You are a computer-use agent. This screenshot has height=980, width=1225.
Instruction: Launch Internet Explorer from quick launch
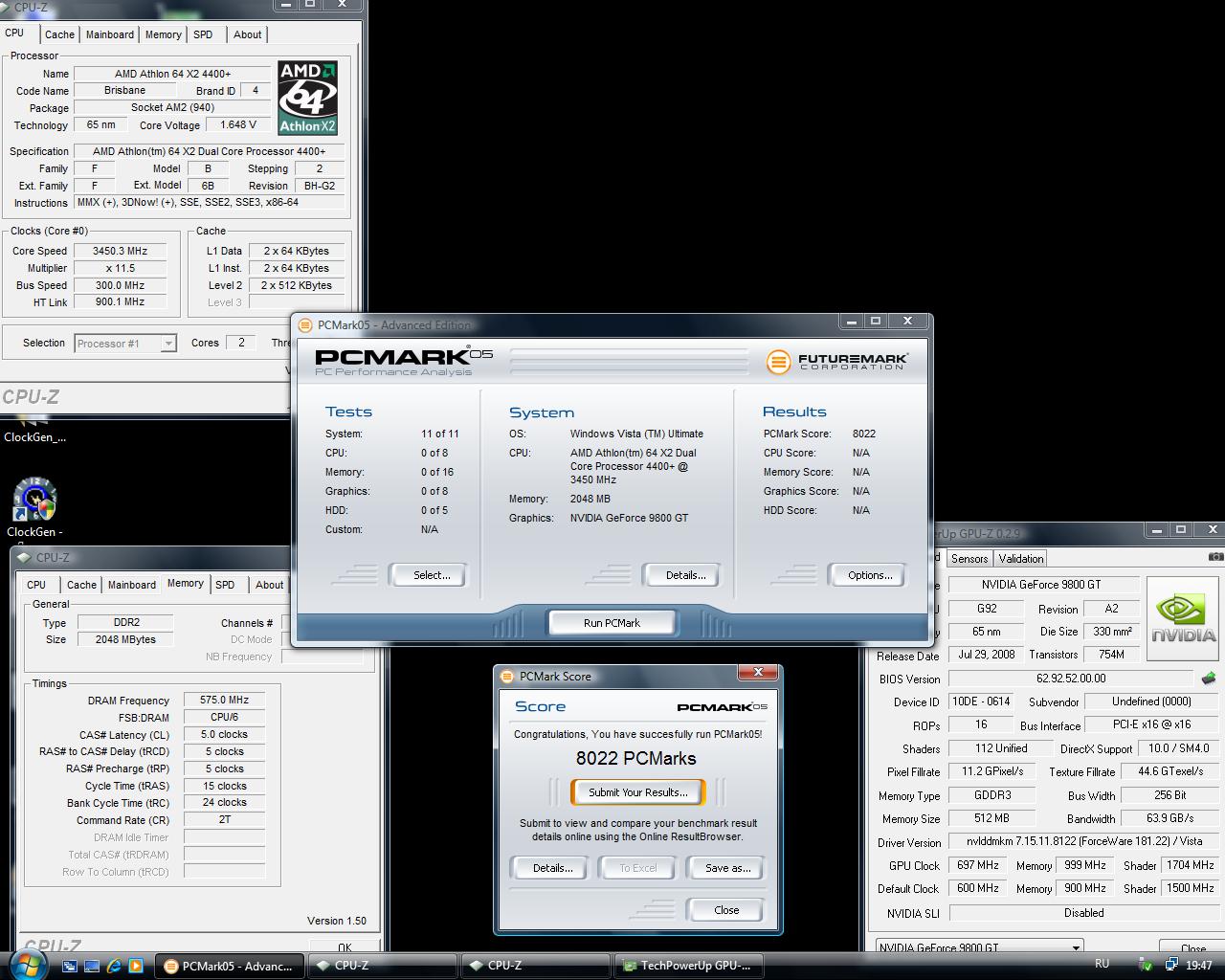114,966
